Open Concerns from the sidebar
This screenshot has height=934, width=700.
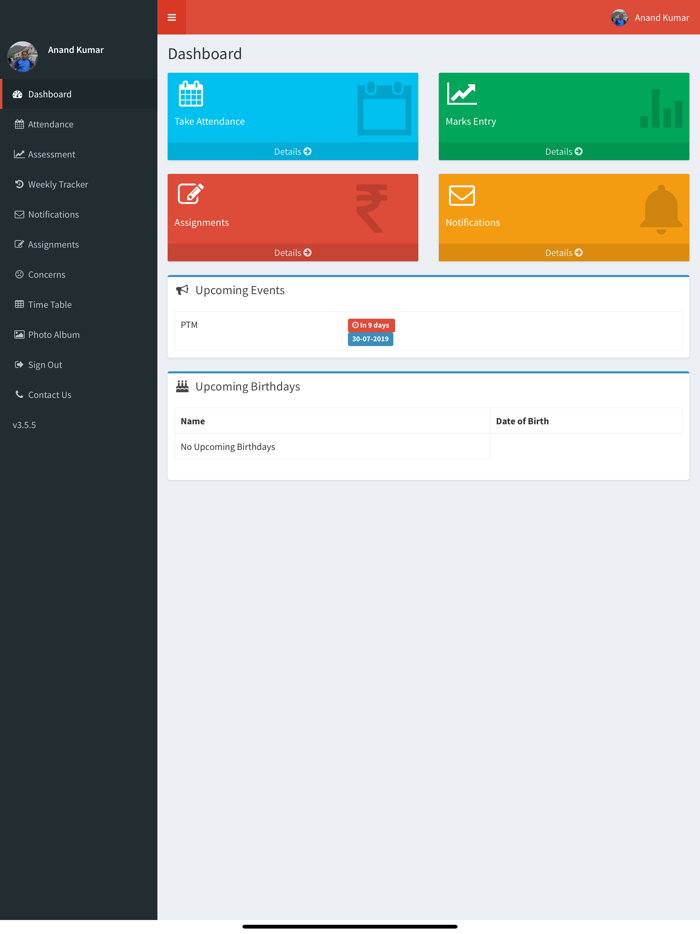pyautogui.click(x=79, y=275)
